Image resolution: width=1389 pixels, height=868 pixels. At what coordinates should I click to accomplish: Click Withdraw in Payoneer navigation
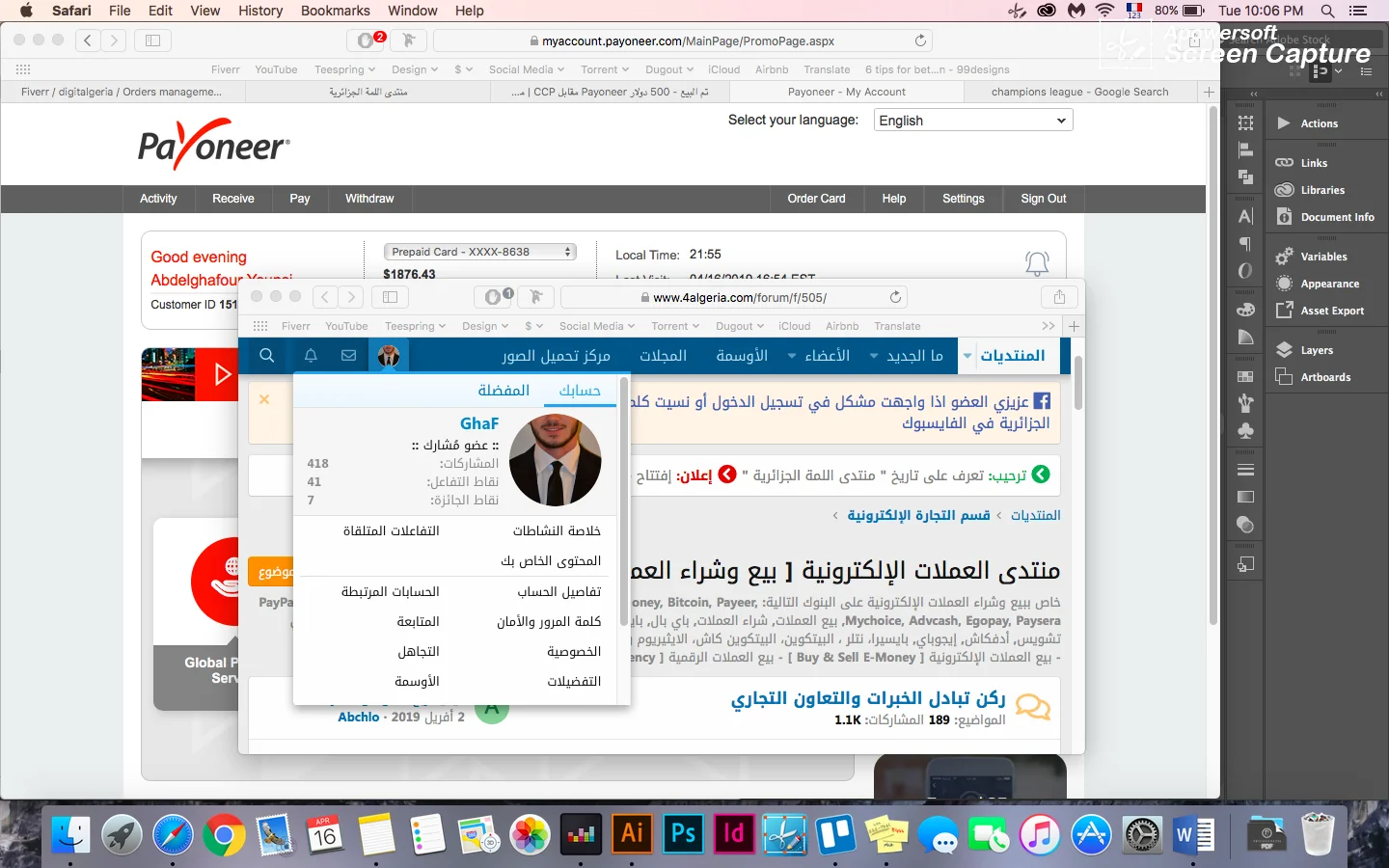[x=369, y=199]
